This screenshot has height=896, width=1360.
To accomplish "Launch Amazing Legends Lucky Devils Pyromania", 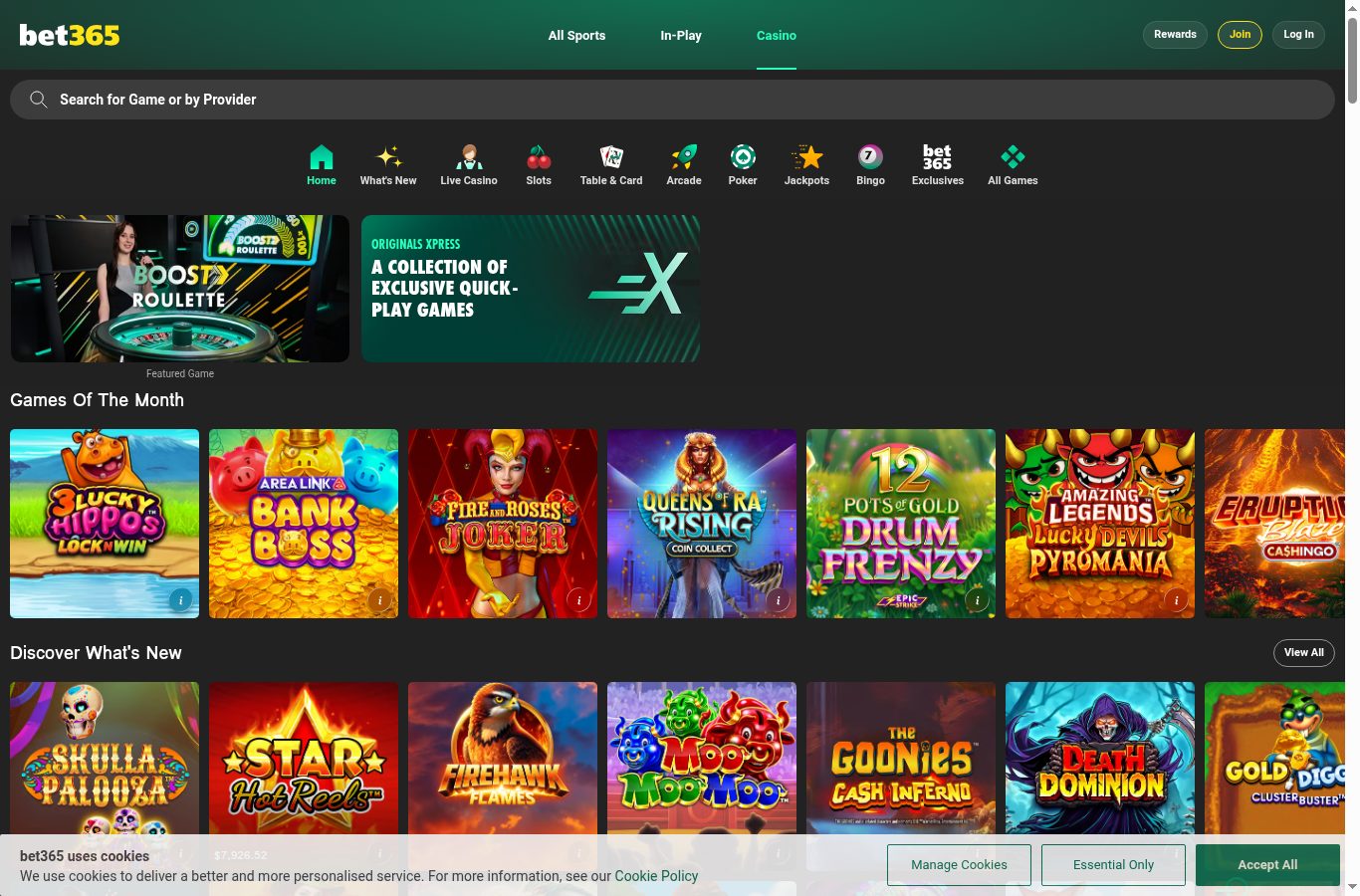I will click(1100, 524).
